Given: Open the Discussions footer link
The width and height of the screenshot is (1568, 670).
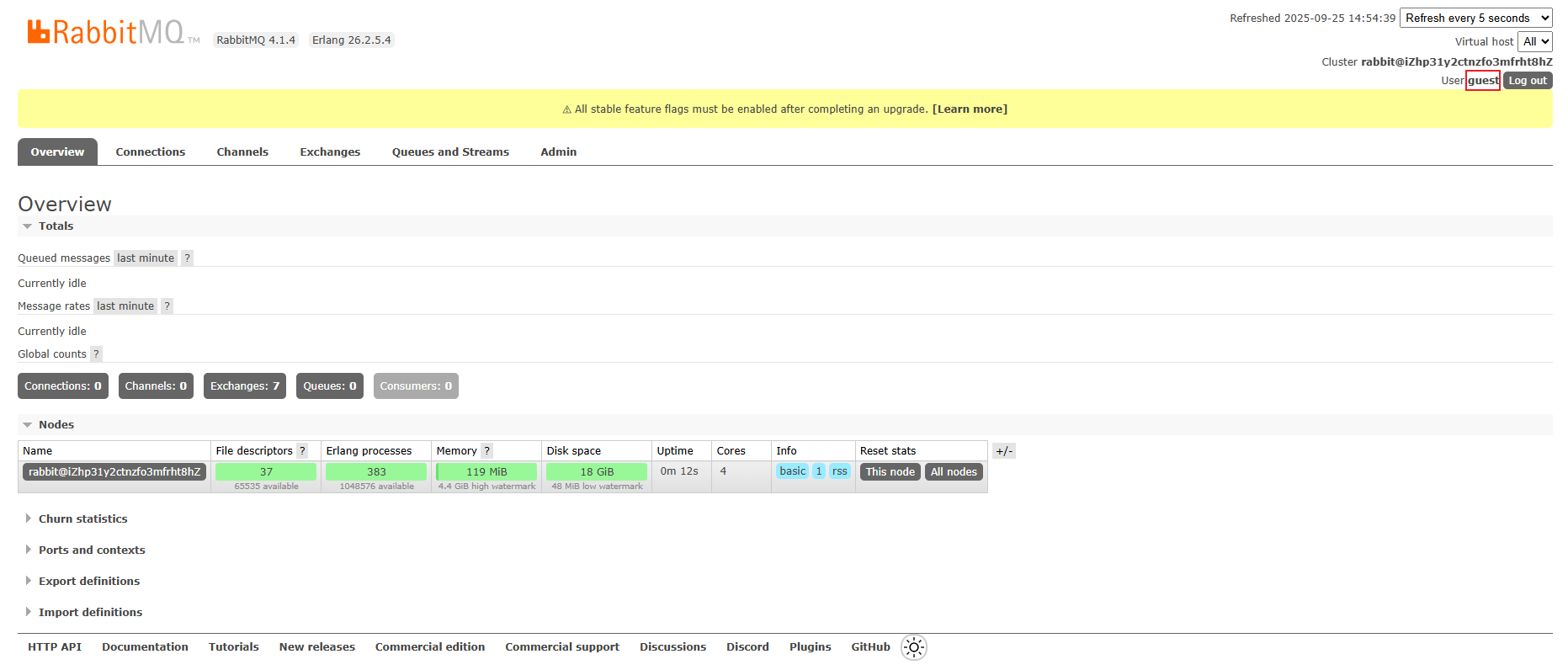Looking at the screenshot, I should point(672,647).
